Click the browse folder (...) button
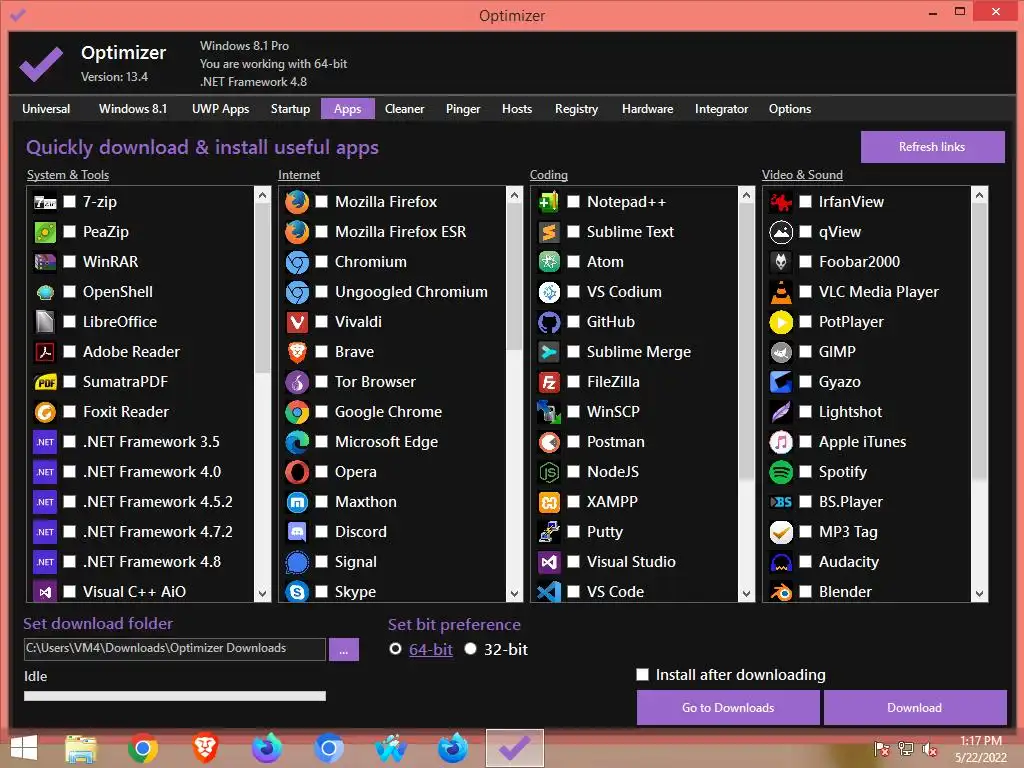The height and width of the screenshot is (768, 1024). tap(344, 650)
